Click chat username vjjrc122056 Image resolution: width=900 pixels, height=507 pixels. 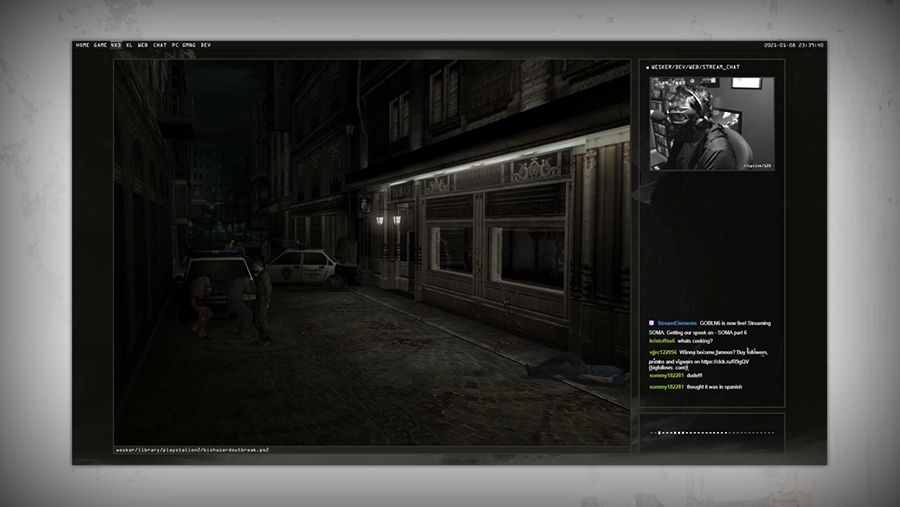click(x=663, y=353)
